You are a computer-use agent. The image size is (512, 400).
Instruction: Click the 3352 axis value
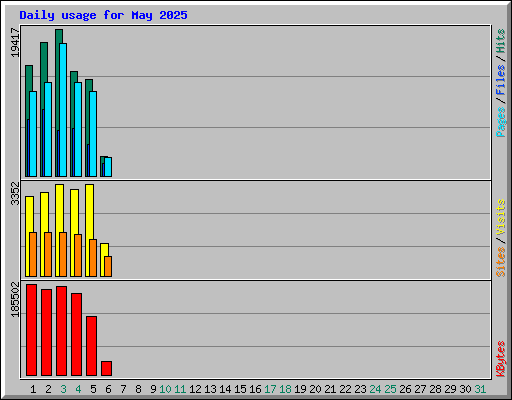(15, 193)
